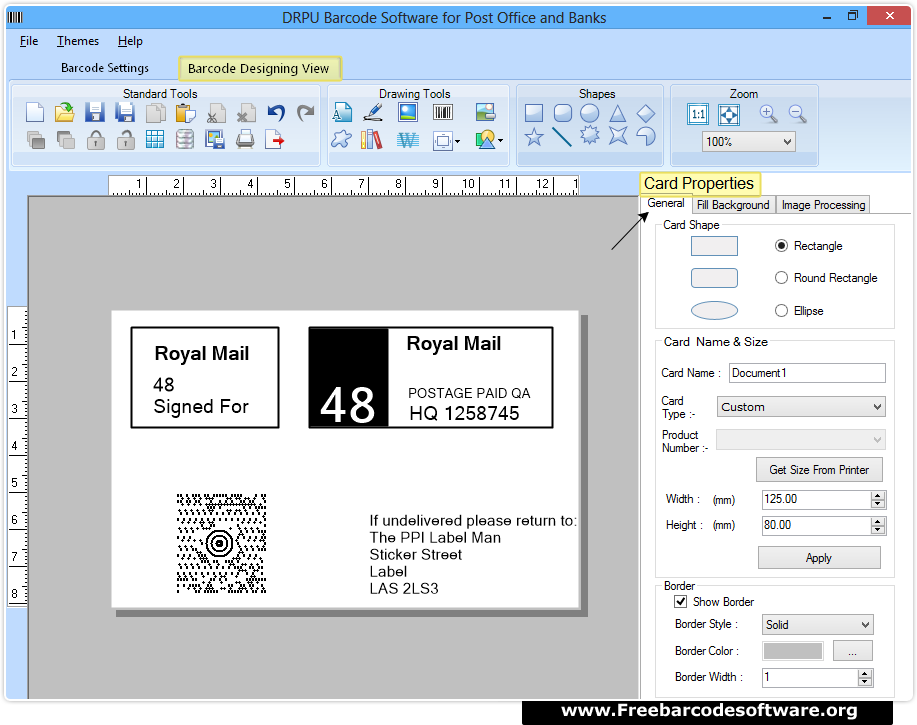917x725 pixels.
Task: Draw a rounded rectangle shape
Action: pyautogui.click(x=563, y=113)
